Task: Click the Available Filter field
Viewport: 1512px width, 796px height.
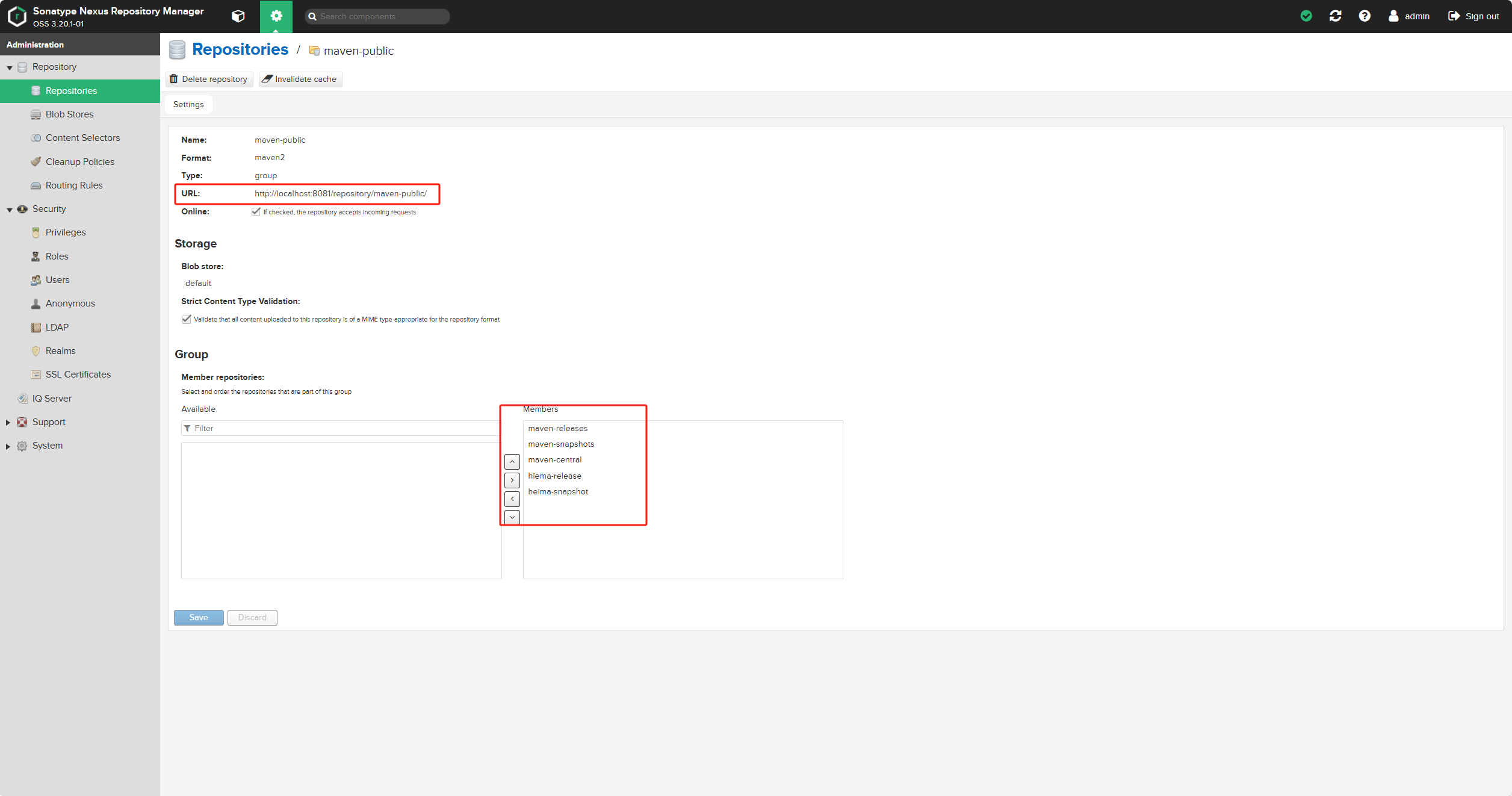Action: (341, 428)
